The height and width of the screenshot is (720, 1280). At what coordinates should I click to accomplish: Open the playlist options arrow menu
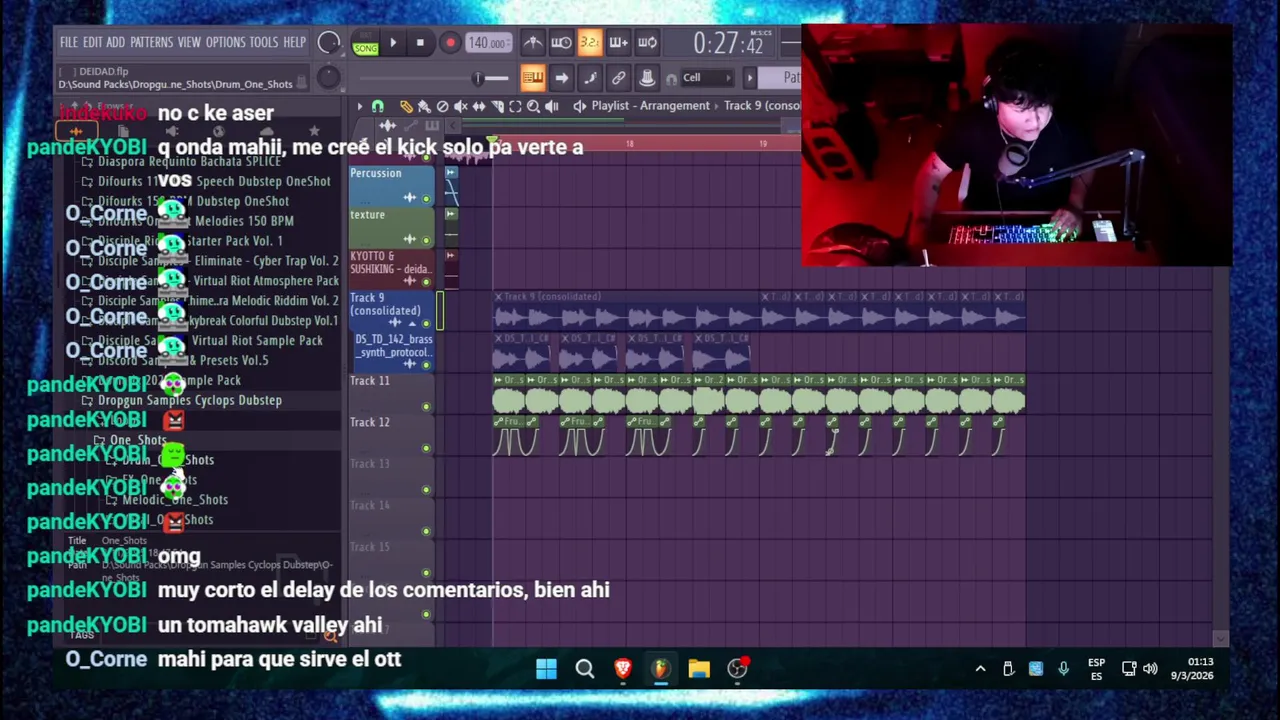click(x=360, y=106)
